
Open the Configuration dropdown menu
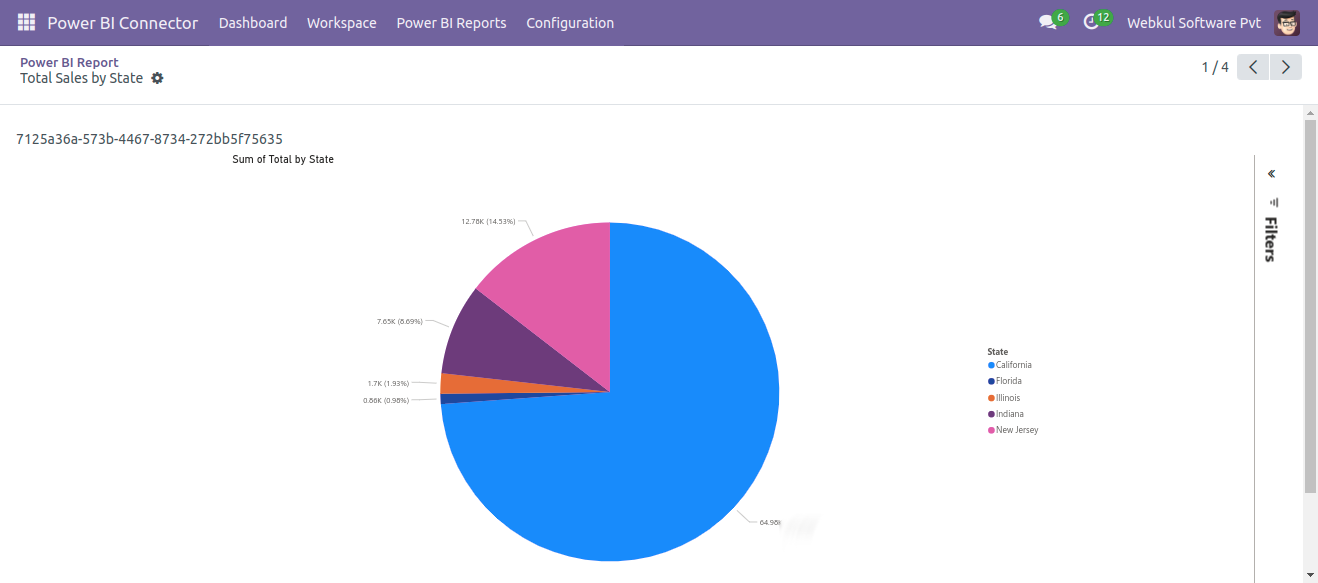point(570,22)
